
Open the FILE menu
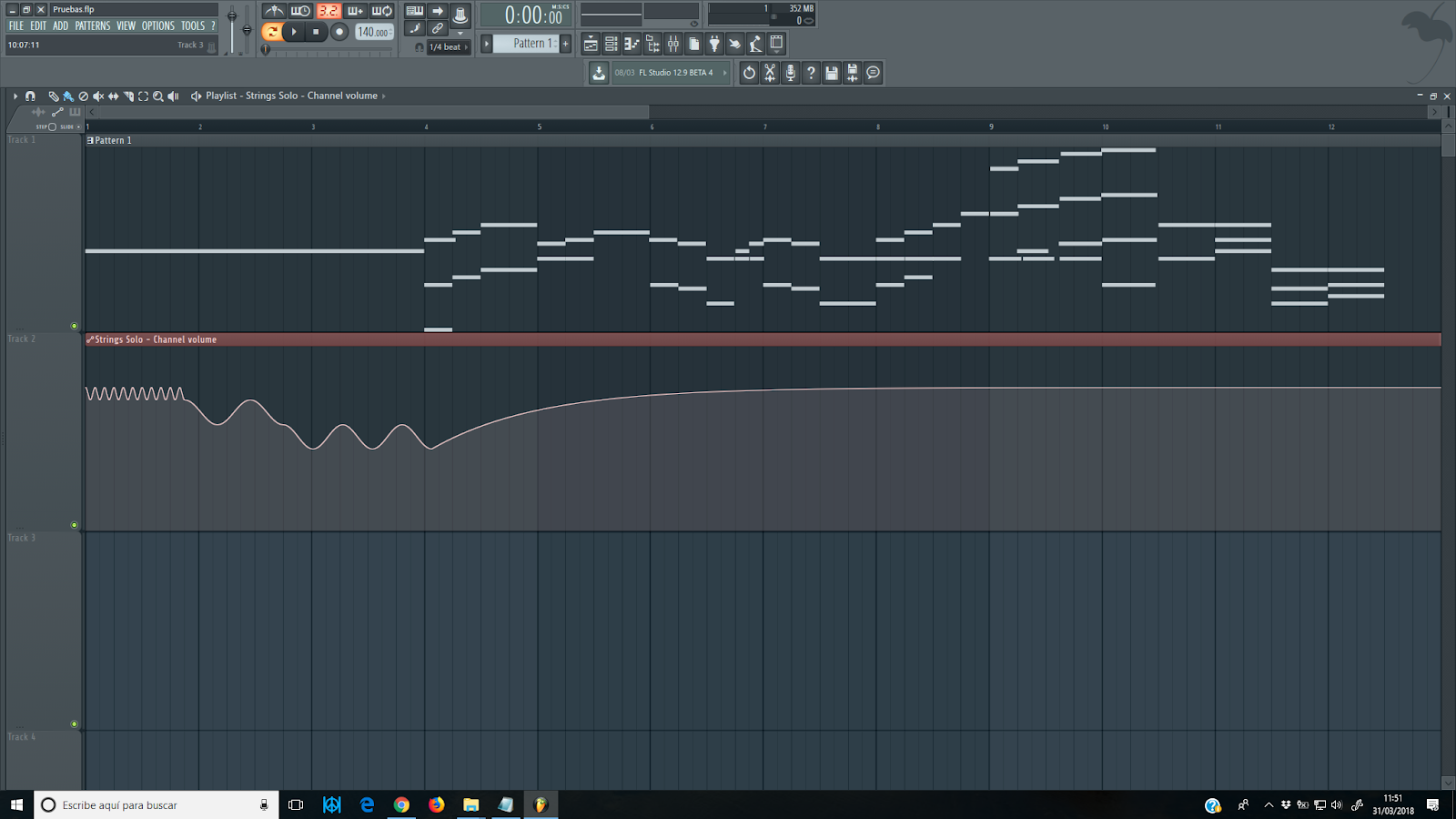pyautogui.click(x=16, y=26)
